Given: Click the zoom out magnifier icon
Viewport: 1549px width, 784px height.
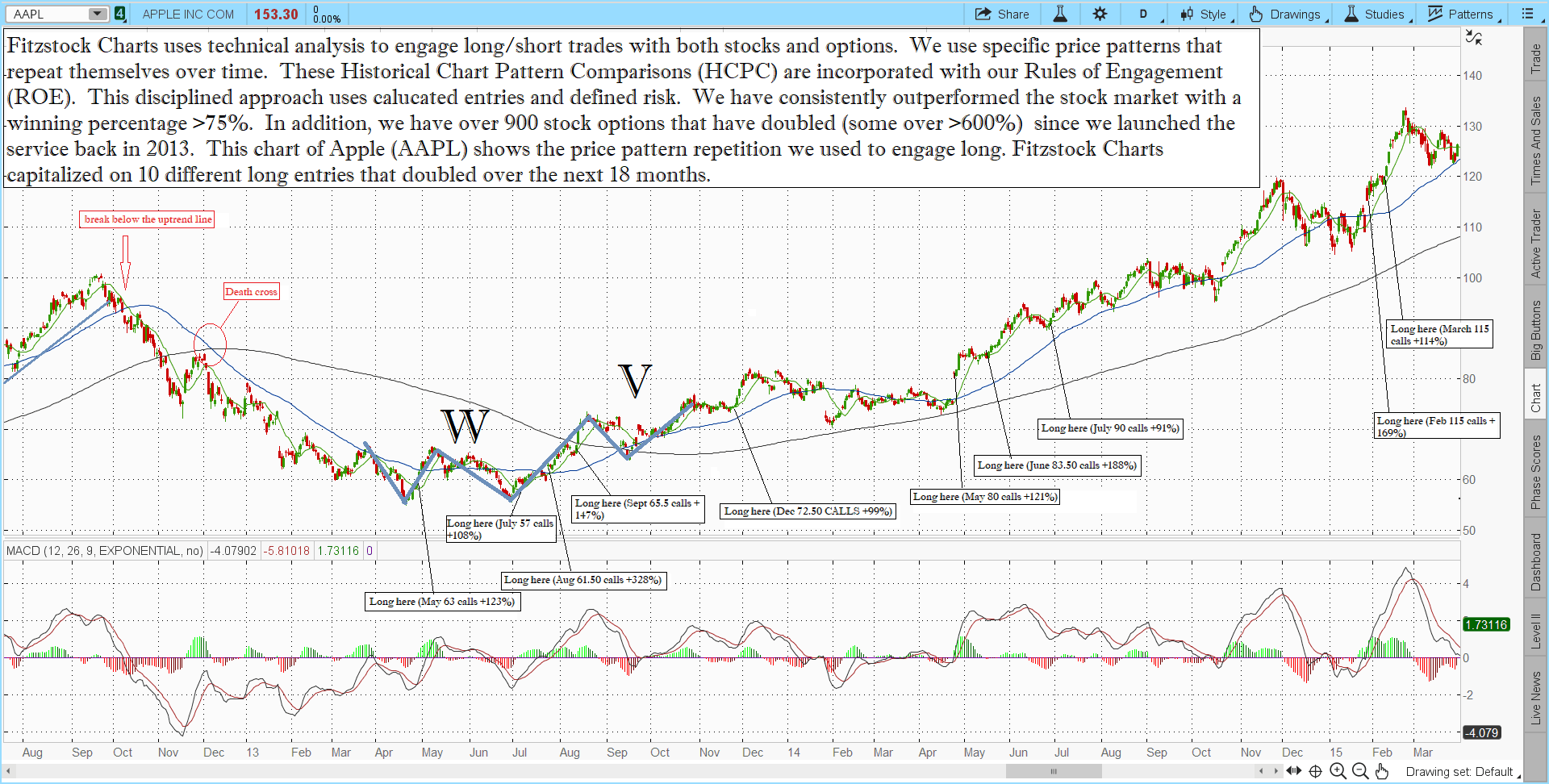Looking at the screenshot, I should 1360,771.
